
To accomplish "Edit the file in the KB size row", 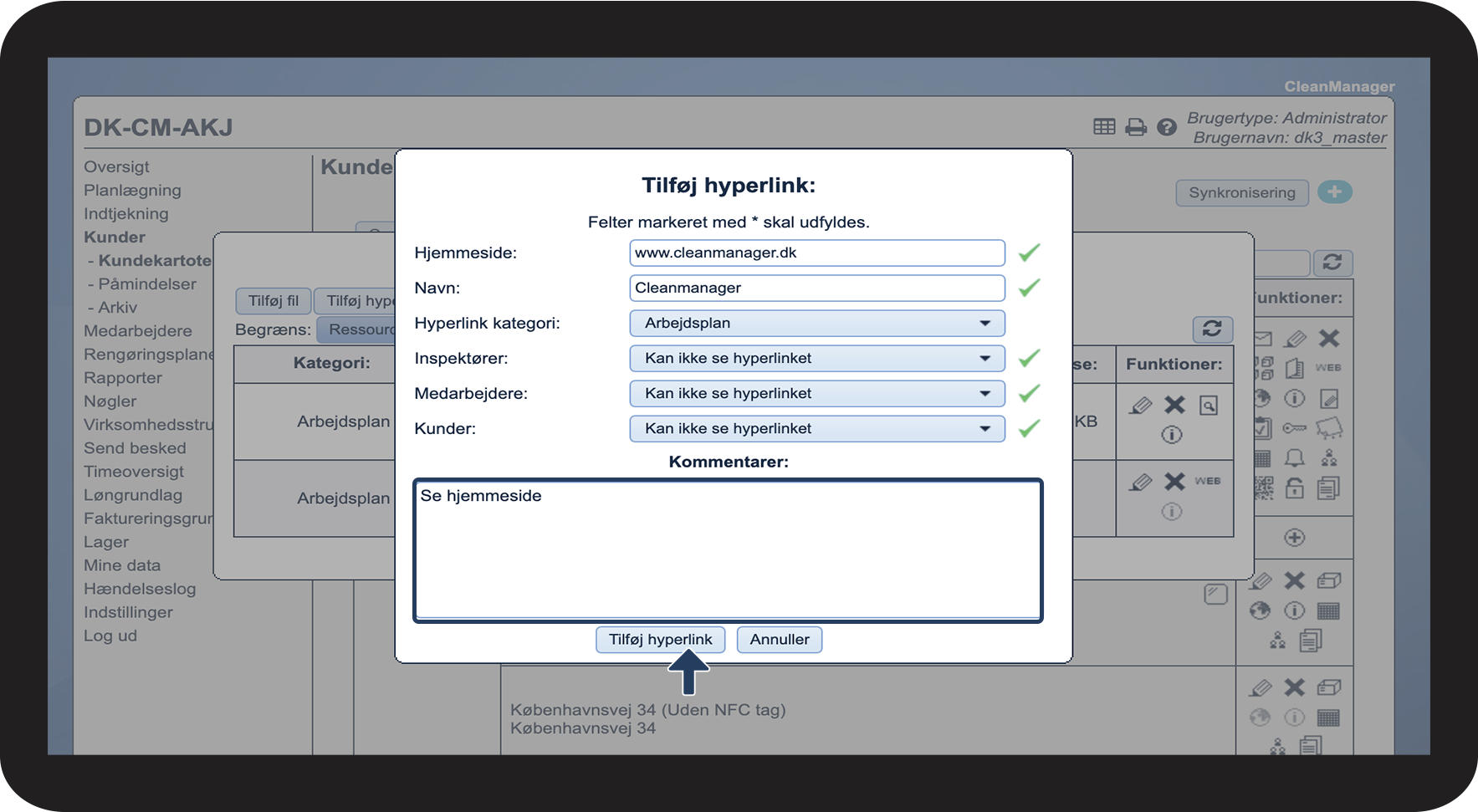I will click(1141, 406).
